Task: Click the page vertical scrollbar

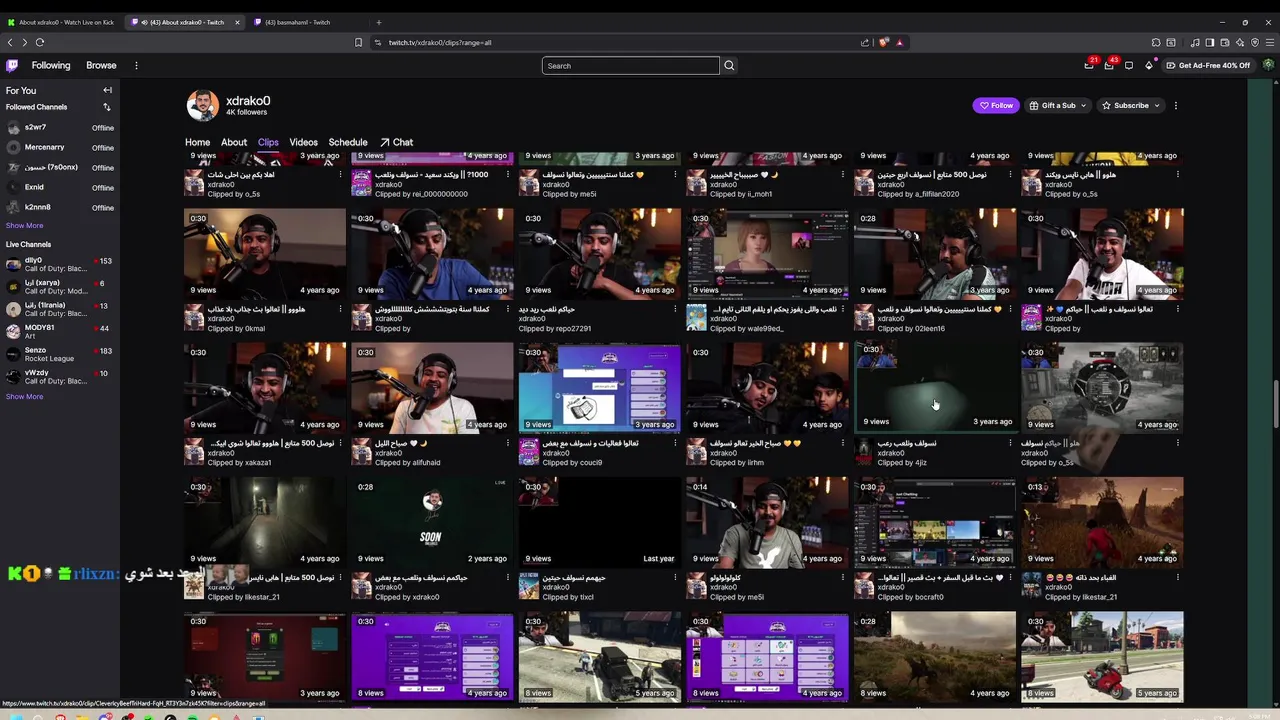Action: [x=1275, y=404]
